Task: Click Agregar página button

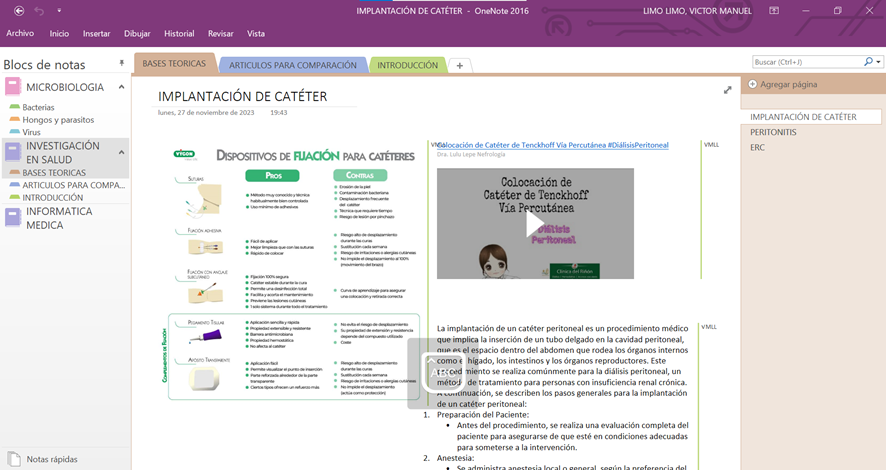Action: [783, 84]
